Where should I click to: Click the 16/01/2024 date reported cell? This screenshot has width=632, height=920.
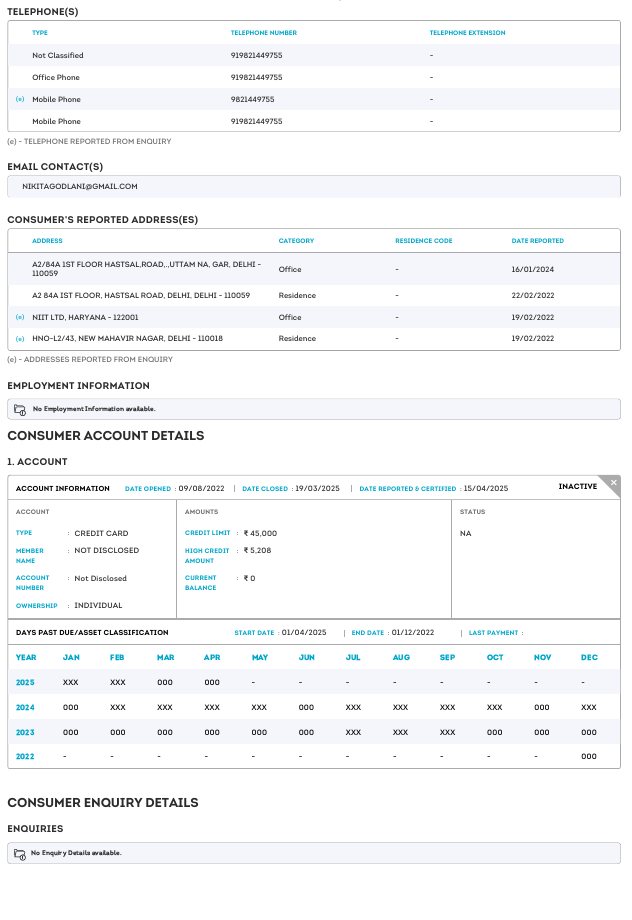[532, 269]
